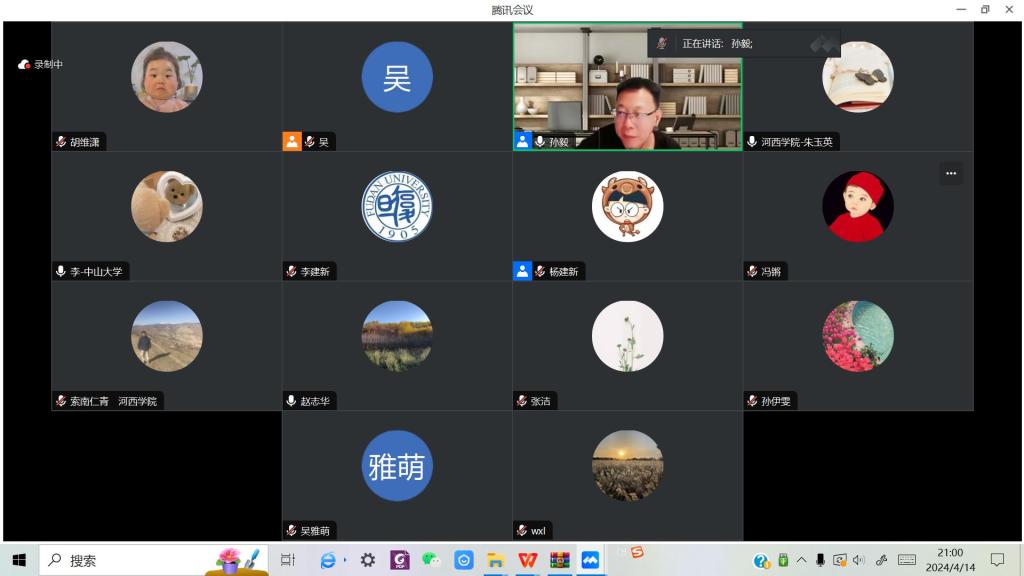Click the 河西学院-朱玉英 name label

click(796, 142)
